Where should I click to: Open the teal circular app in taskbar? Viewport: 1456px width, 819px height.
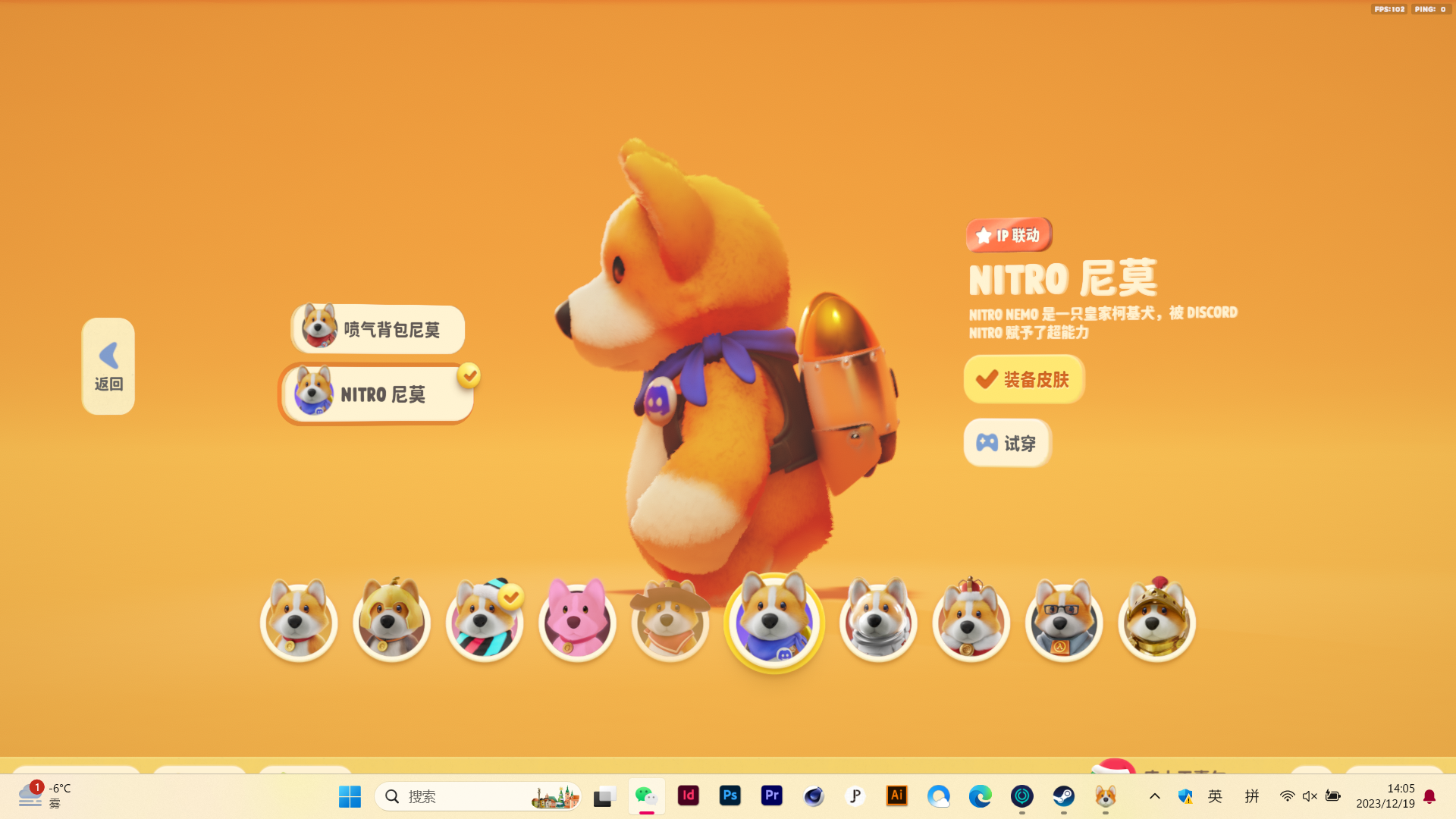tap(1022, 796)
